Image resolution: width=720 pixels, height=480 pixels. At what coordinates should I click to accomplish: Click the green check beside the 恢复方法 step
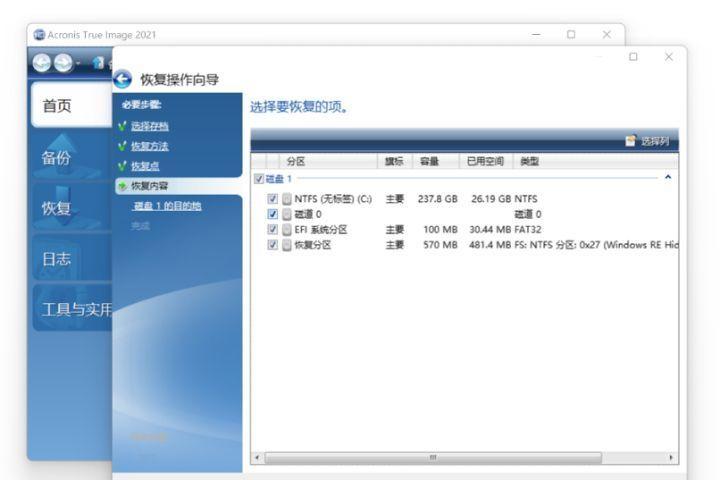click(122, 146)
